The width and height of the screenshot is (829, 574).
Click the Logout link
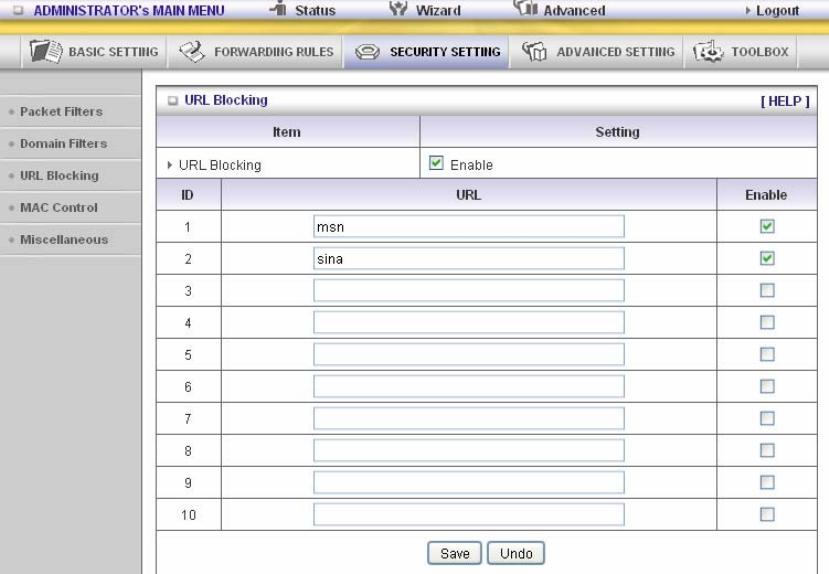tap(777, 11)
